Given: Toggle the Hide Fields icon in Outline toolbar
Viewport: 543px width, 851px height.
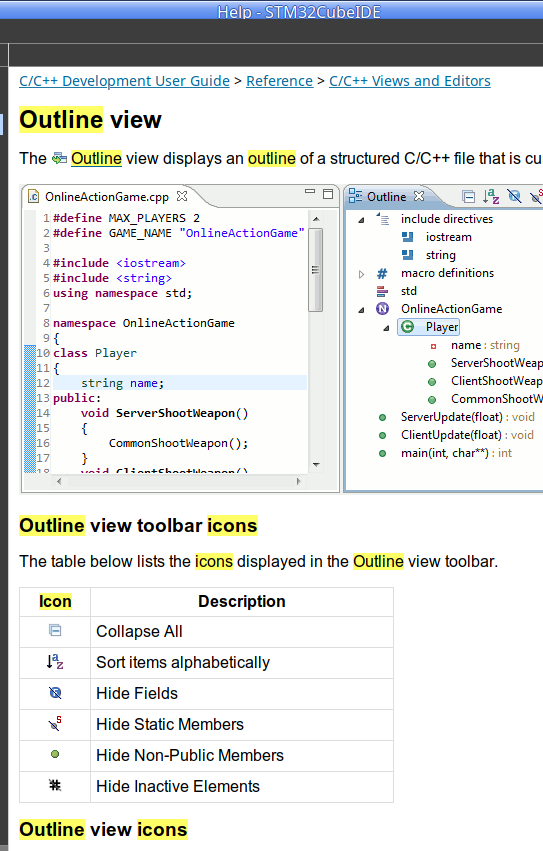Looking at the screenshot, I should tap(514, 195).
